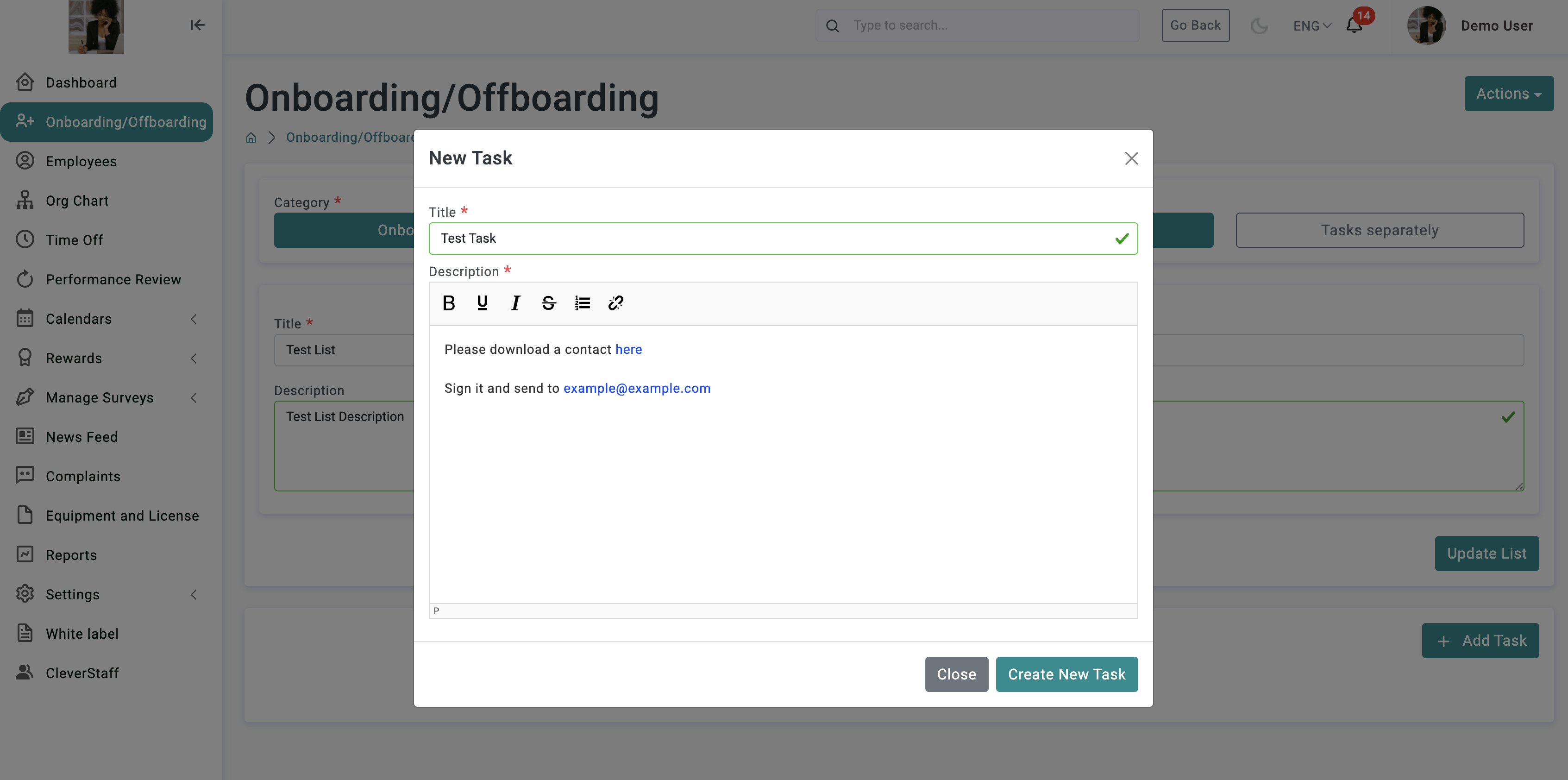Expand the Calendars submenu chevron
1568x780 pixels.
click(x=194, y=319)
